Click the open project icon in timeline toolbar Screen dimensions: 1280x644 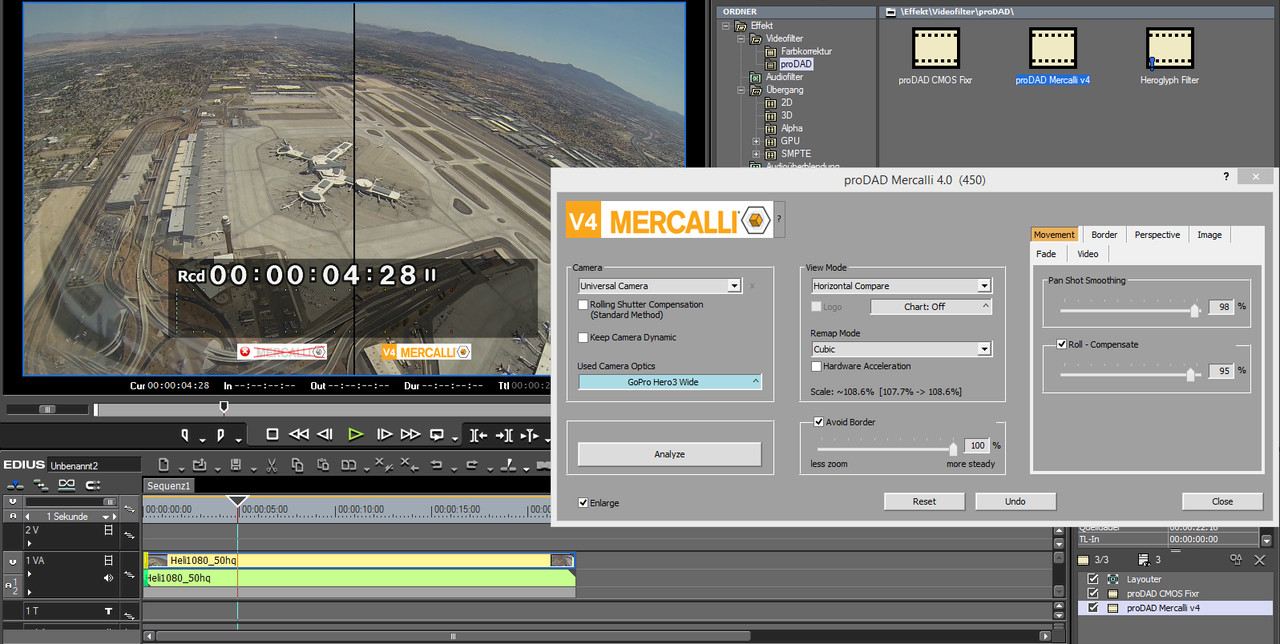[200, 465]
